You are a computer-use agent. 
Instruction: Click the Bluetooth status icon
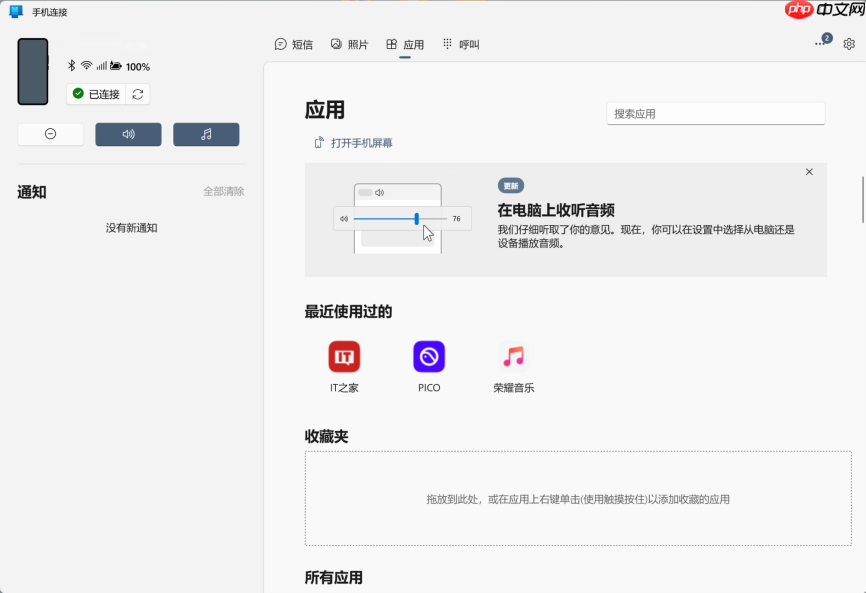pos(71,67)
